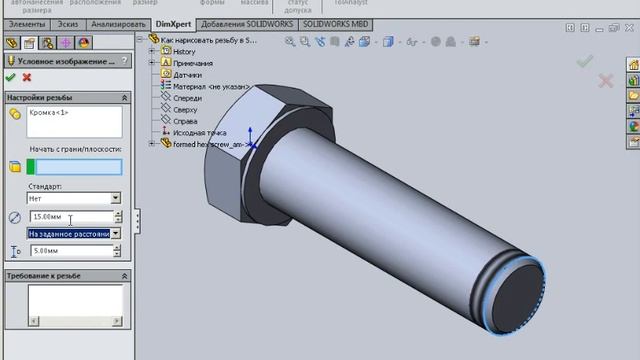Screen dimensions: 640x360
Task: Switch to SOLIDWORKS MBD tab
Action: (x=336, y=24)
